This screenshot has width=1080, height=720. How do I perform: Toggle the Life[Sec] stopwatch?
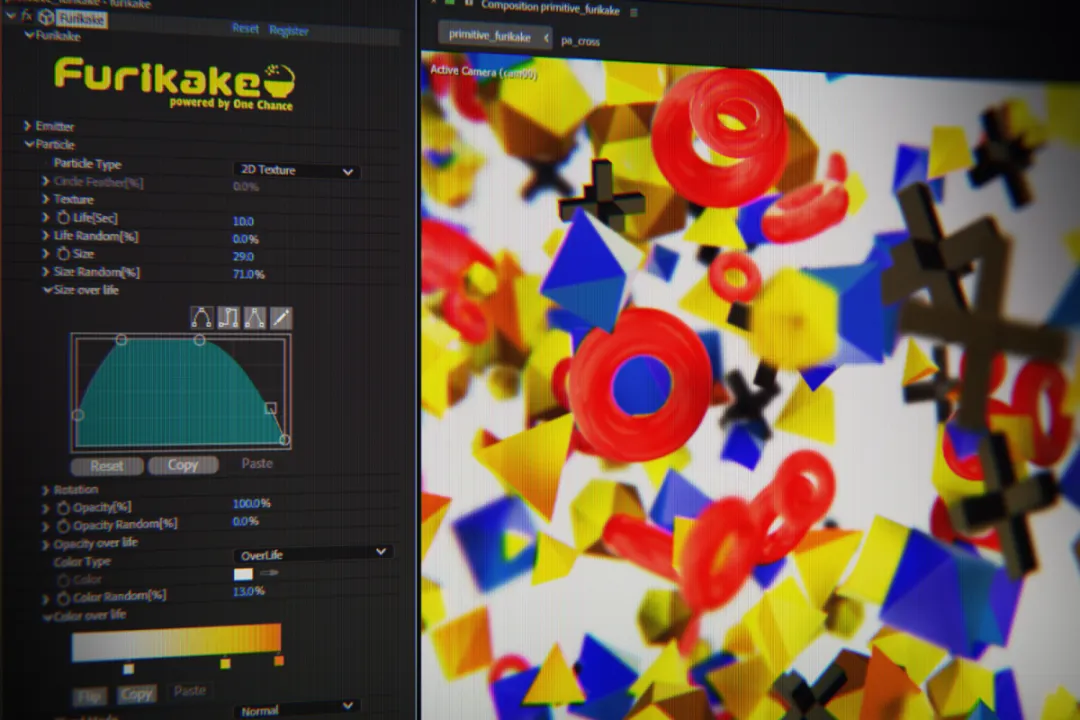point(63,218)
